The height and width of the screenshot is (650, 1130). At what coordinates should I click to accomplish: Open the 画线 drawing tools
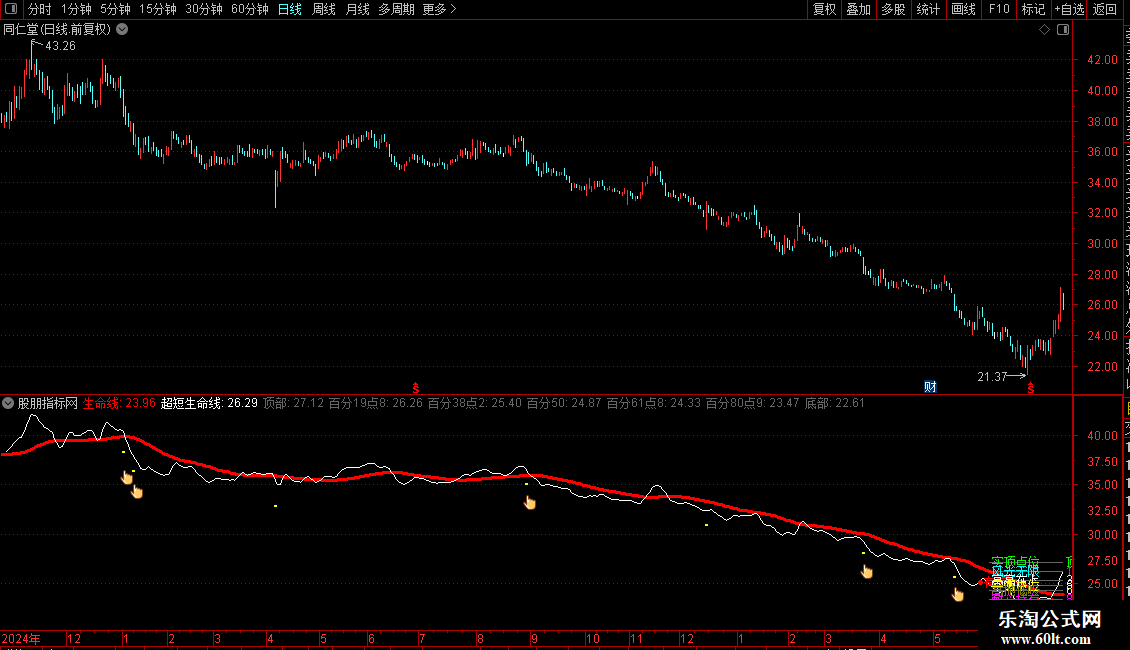point(964,9)
